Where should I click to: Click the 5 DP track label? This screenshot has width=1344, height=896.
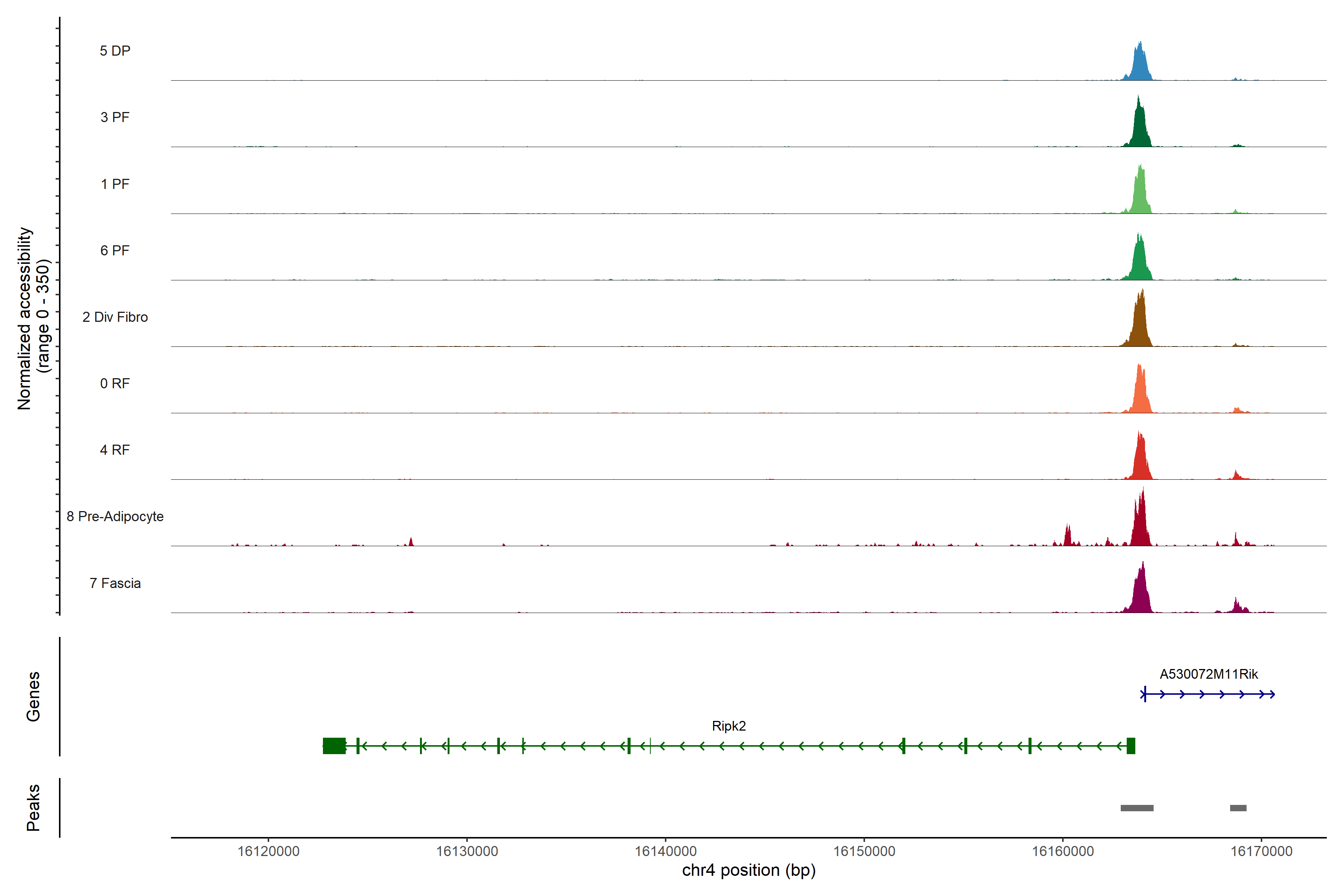[115, 51]
